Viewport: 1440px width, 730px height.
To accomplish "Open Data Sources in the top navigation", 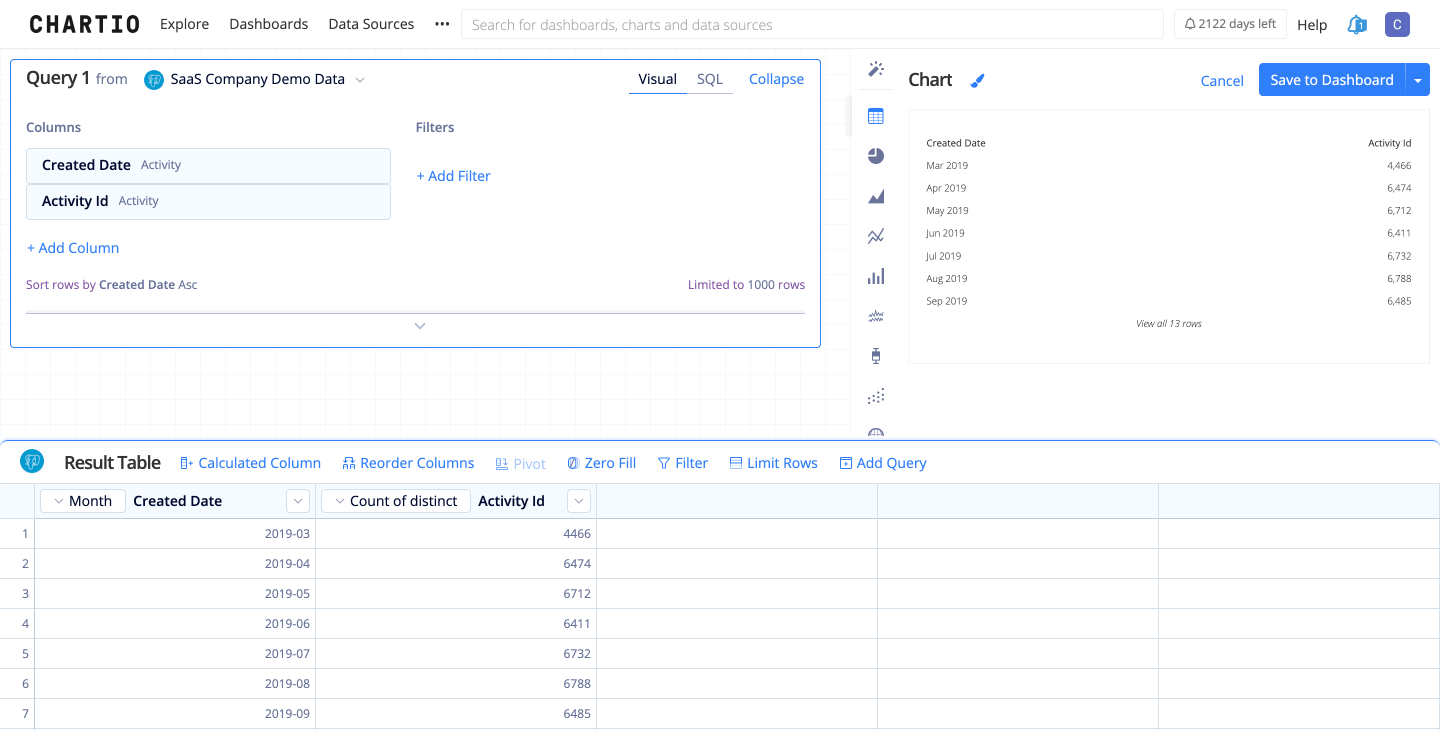I will coord(371,24).
